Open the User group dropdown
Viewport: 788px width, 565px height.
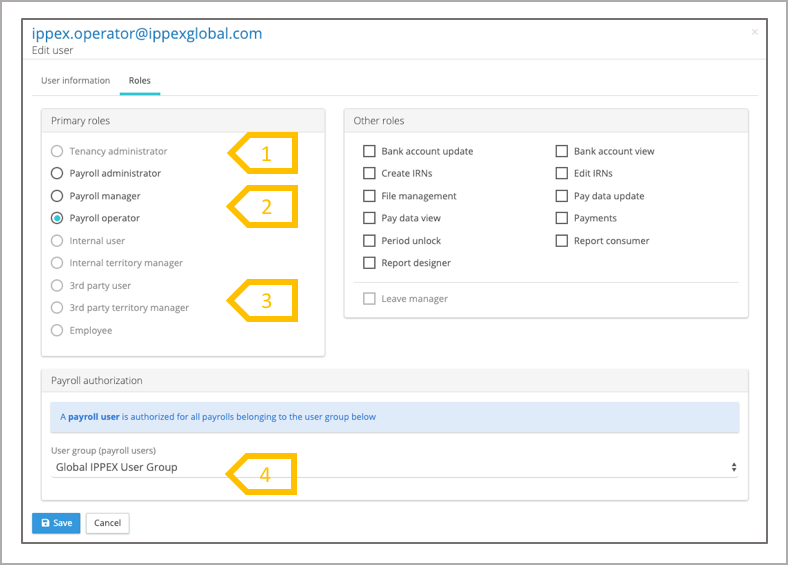click(x=395, y=467)
